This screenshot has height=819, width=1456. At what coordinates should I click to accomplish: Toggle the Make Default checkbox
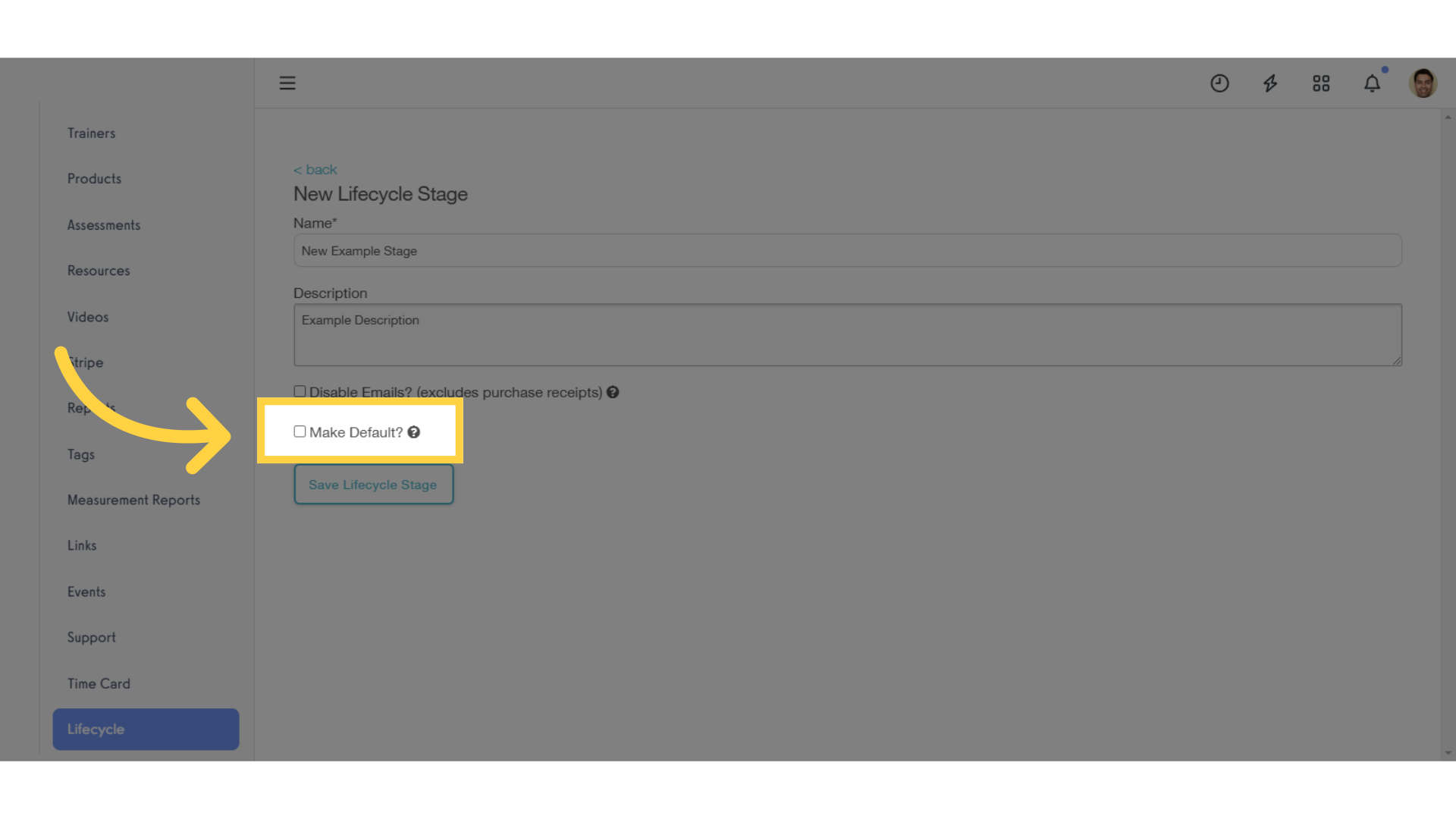click(x=299, y=431)
